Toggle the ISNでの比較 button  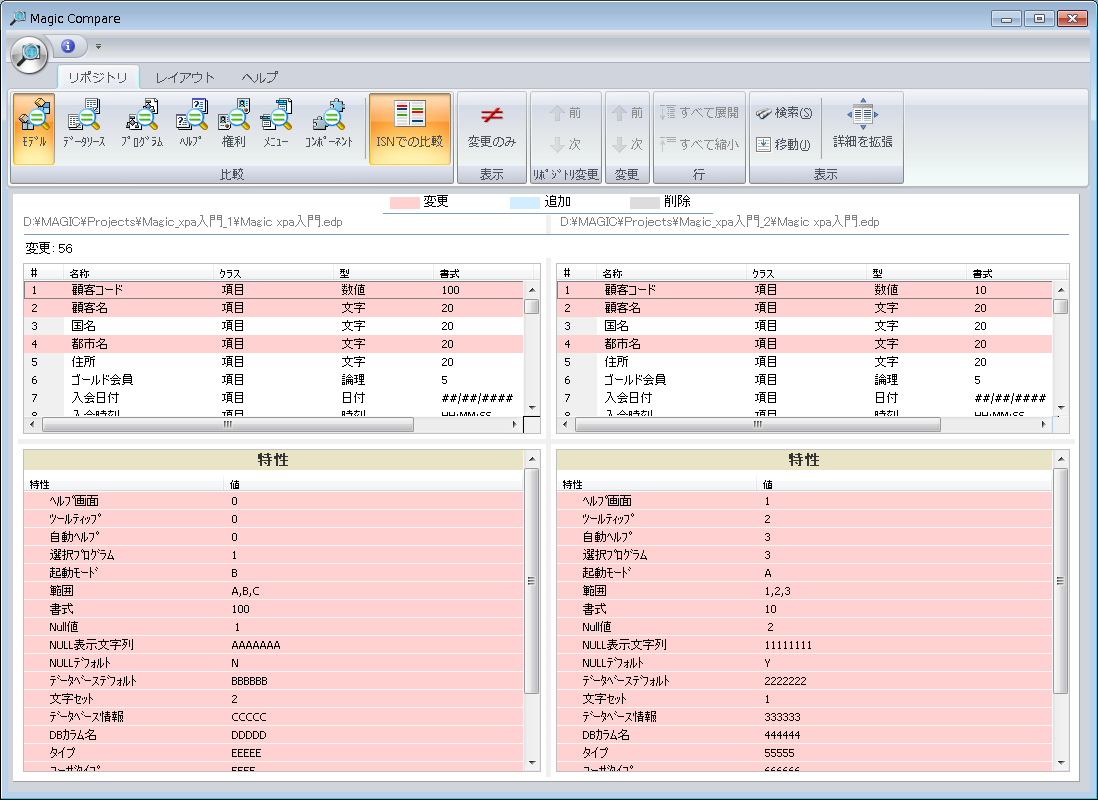click(410, 129)
